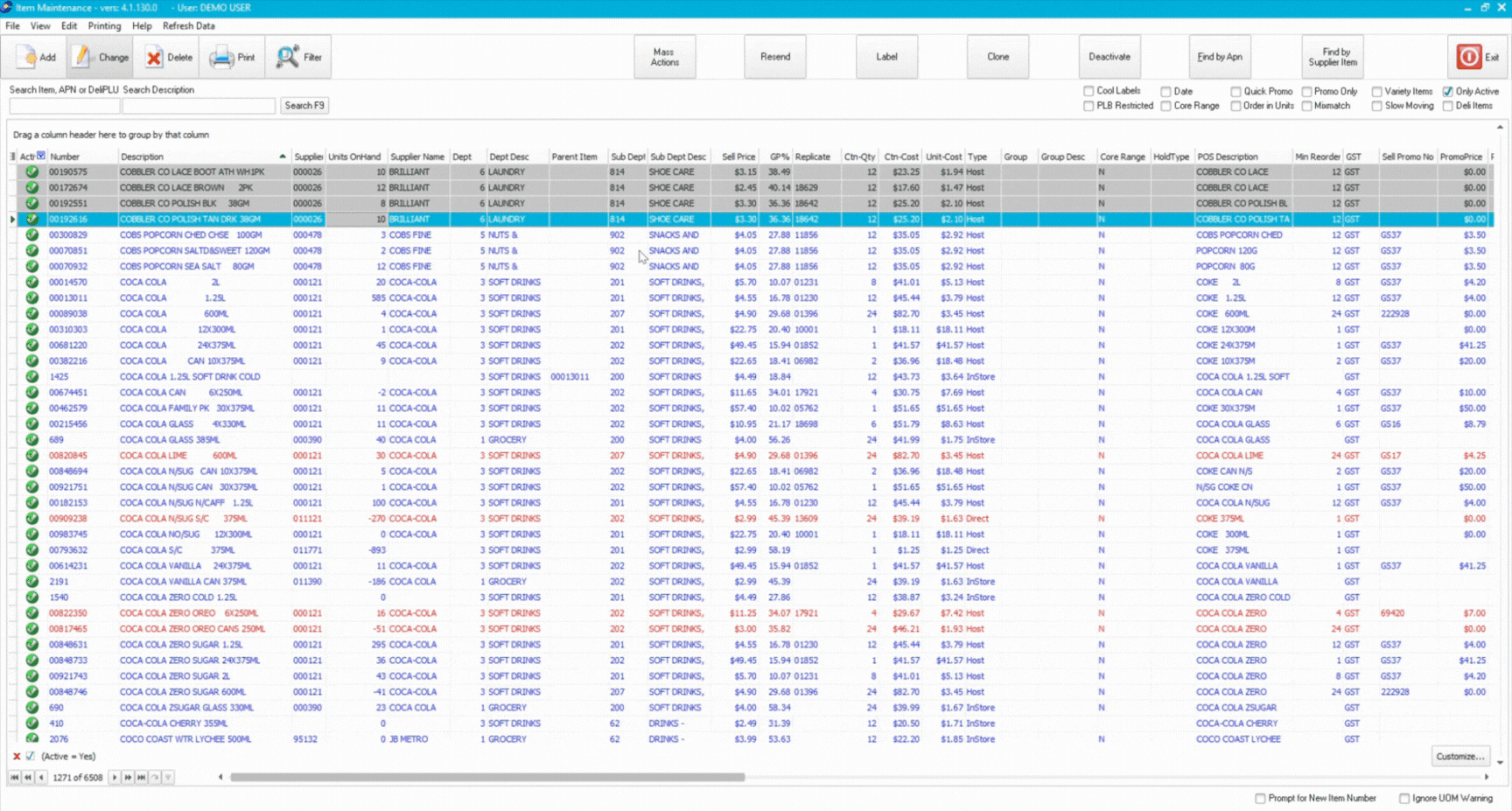Click active status icon for item 00462579
1512x811 pixels.
coord(32,409)
